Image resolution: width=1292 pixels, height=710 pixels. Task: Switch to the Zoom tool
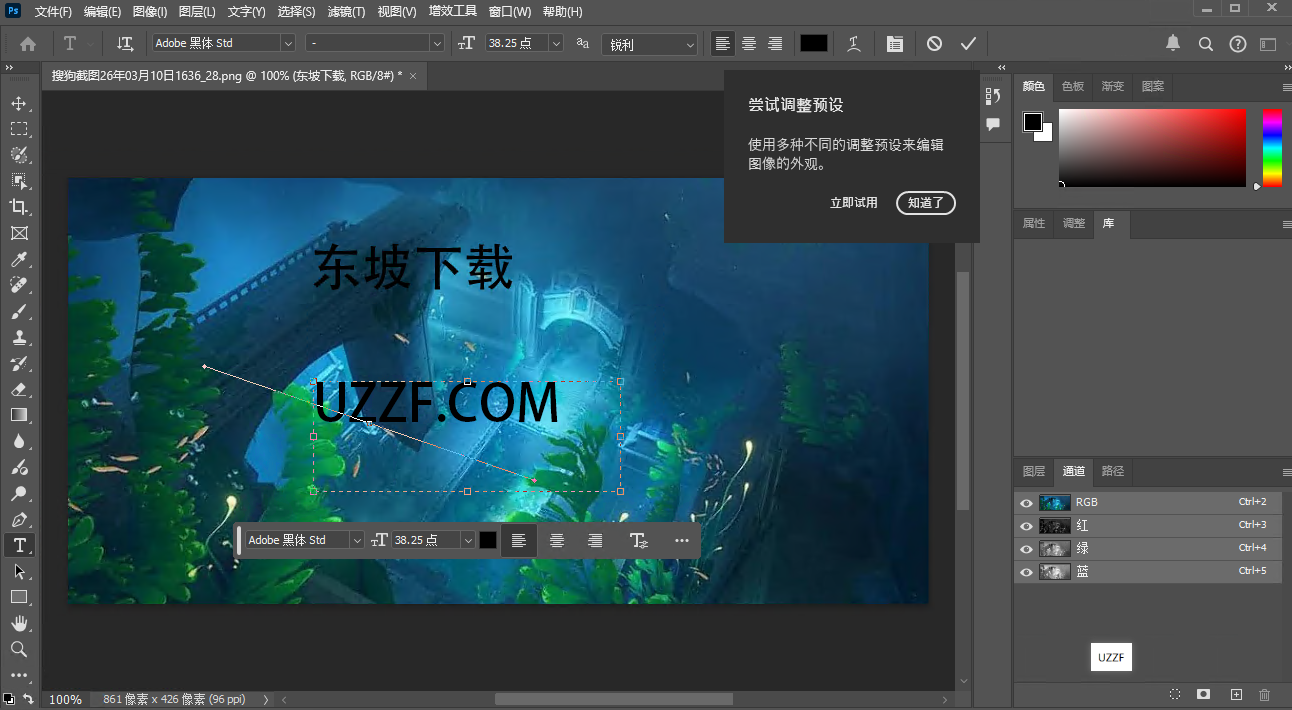tap(20, 649)
